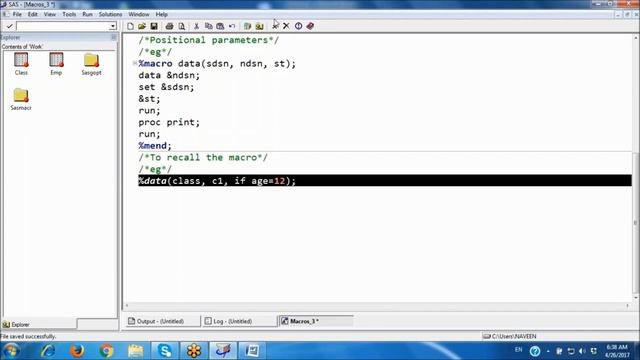Viewport: 640px width, 360px height.
Task: Click the Copy toolbar icon
Action: pos(209,26)
